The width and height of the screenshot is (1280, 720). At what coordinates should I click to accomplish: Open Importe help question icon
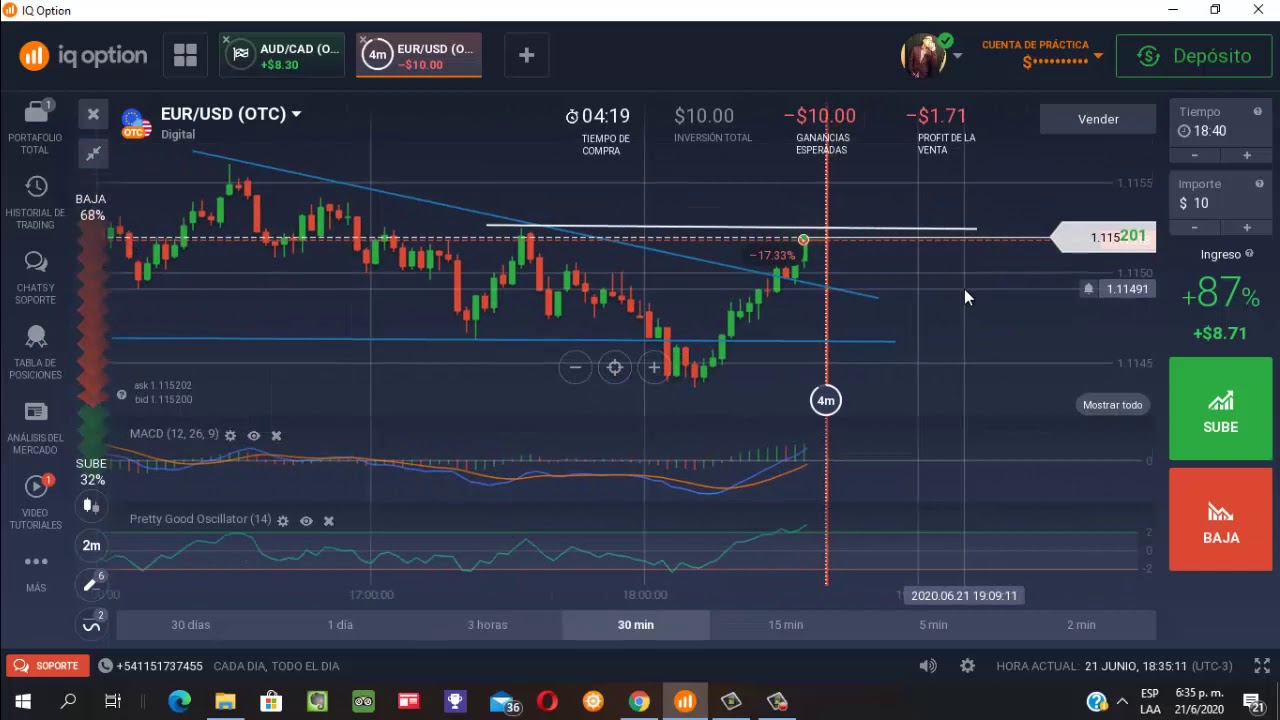tap(1258, 184)
